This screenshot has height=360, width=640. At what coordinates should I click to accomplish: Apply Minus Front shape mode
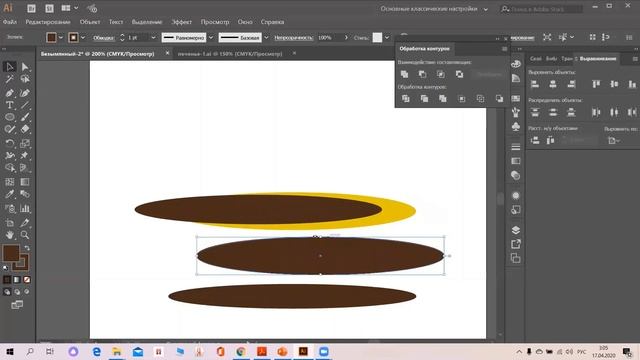[422, 74]
